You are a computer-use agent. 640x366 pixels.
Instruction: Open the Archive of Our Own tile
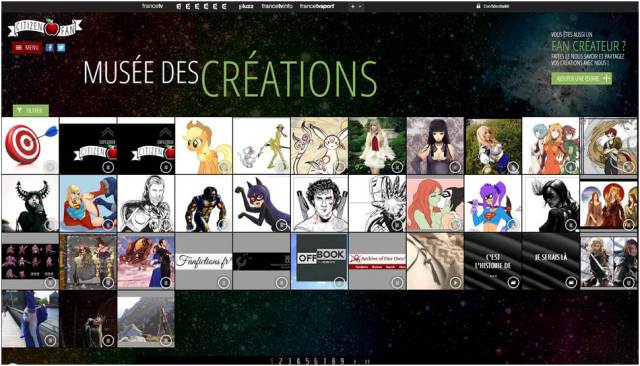click(378, 262)
